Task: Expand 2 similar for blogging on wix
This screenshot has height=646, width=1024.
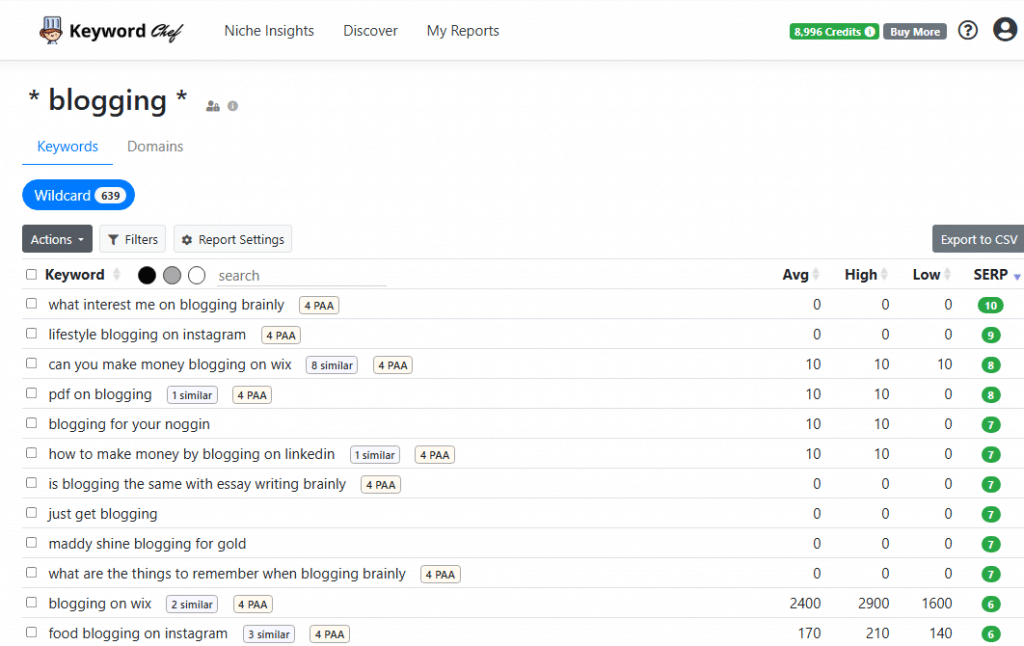Action: (x=192, y=604)
